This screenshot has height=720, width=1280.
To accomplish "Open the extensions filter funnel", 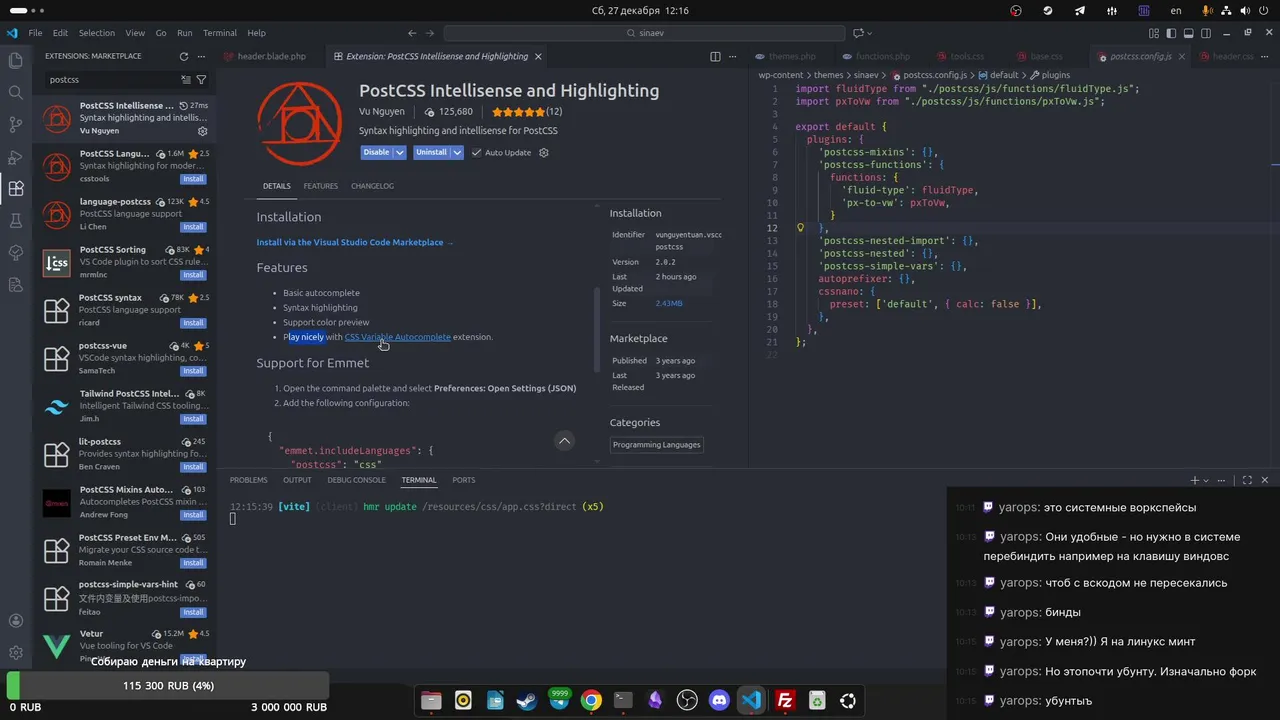I will [x=201, y=79].
